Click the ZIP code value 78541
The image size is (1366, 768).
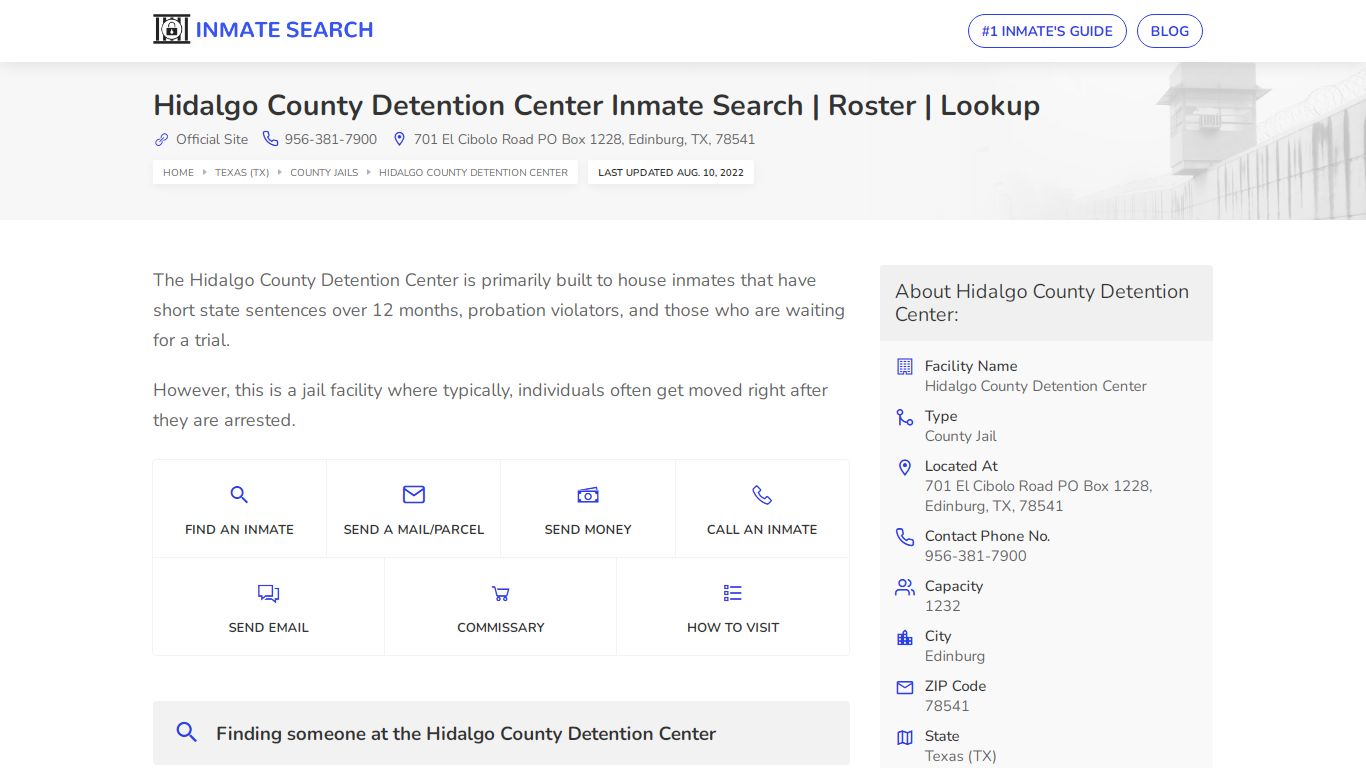[x=947, y=706]
